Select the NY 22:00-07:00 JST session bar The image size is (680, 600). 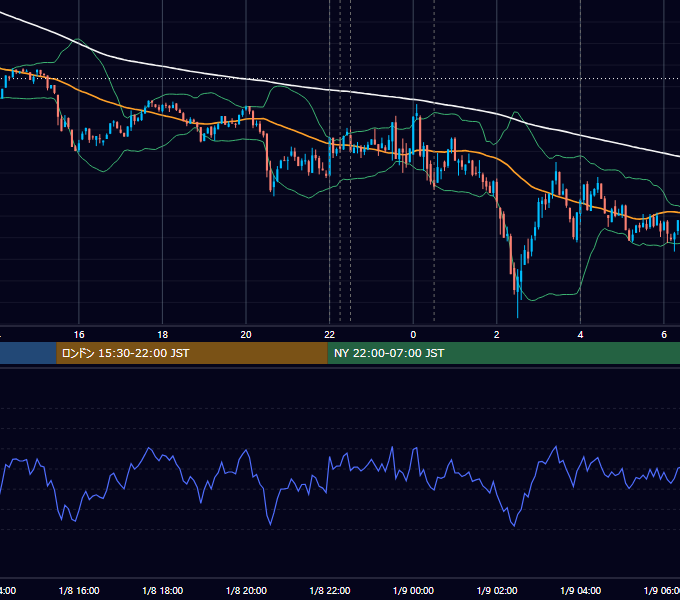[503, 353]
